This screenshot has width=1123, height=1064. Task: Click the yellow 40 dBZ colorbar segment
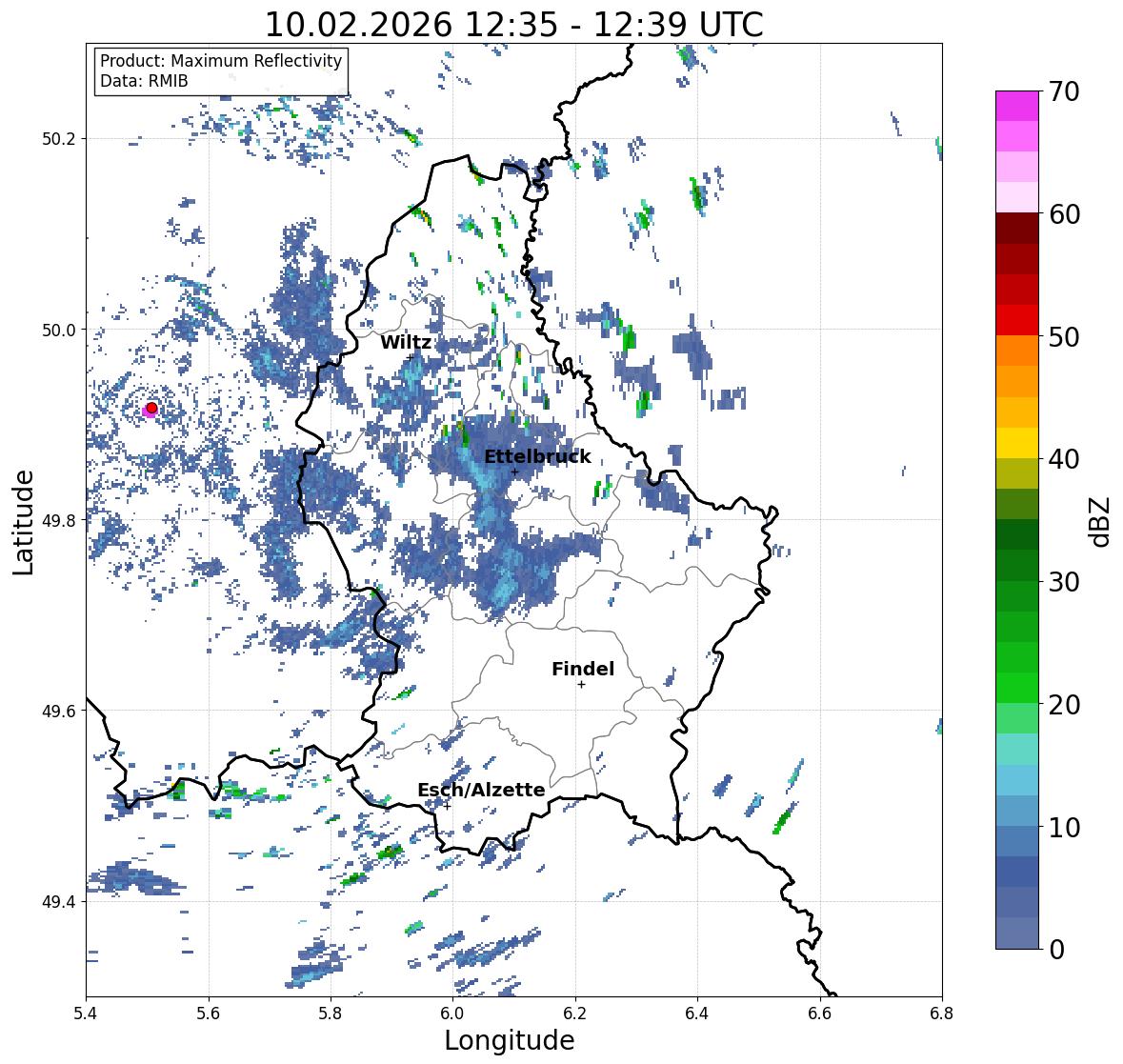coord(1017,443)
